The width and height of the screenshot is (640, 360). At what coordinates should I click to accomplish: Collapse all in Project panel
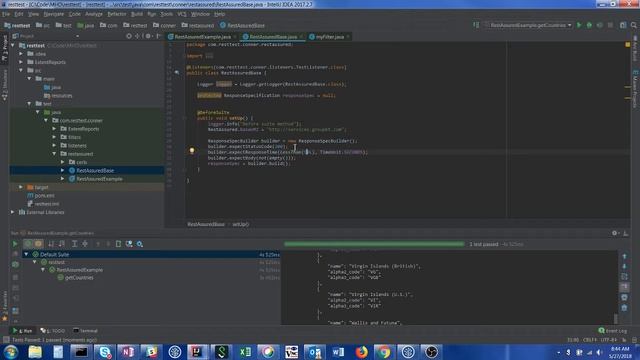137,36
